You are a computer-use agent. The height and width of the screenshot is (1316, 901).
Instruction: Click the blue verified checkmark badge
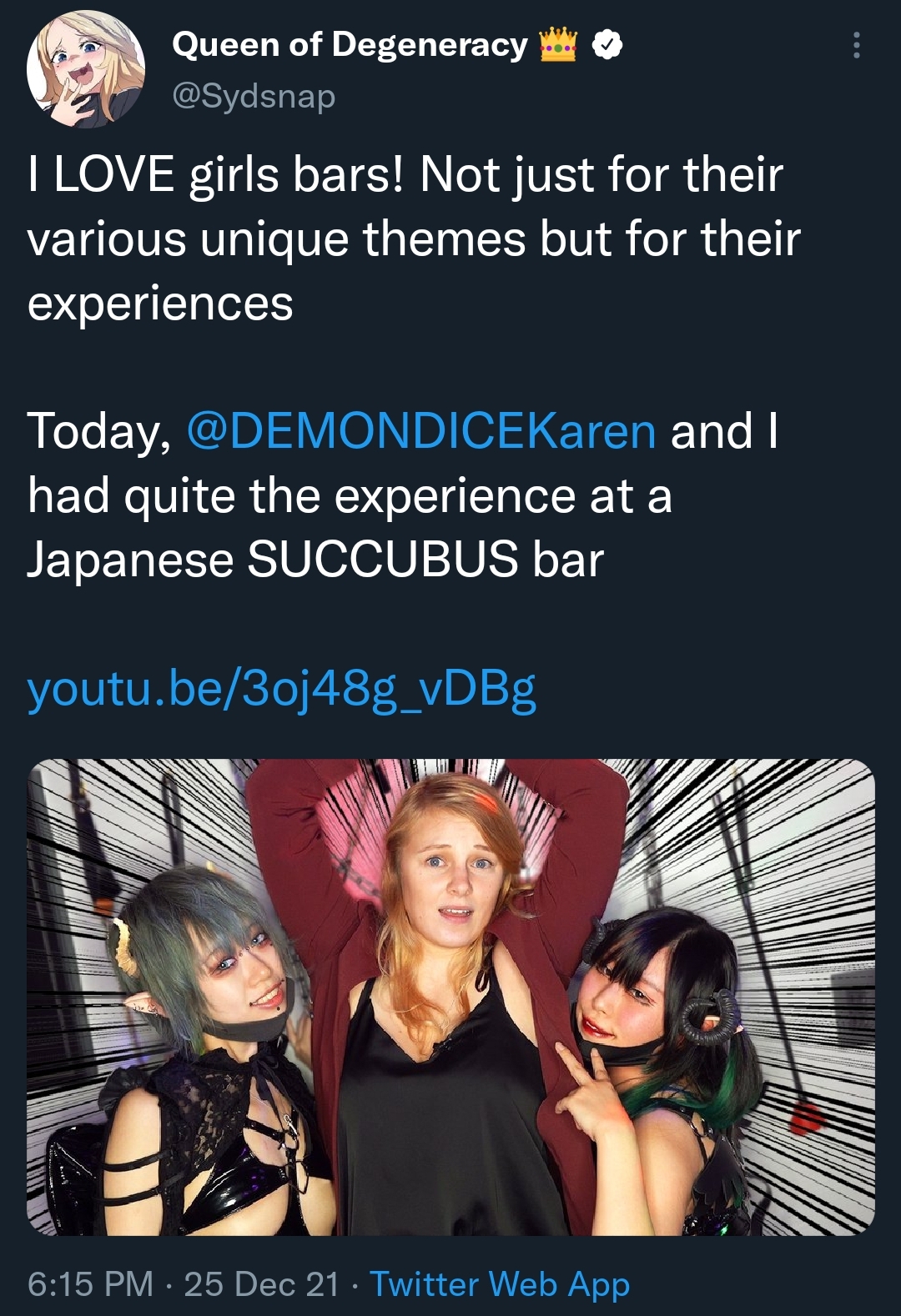tap(607, 45)
